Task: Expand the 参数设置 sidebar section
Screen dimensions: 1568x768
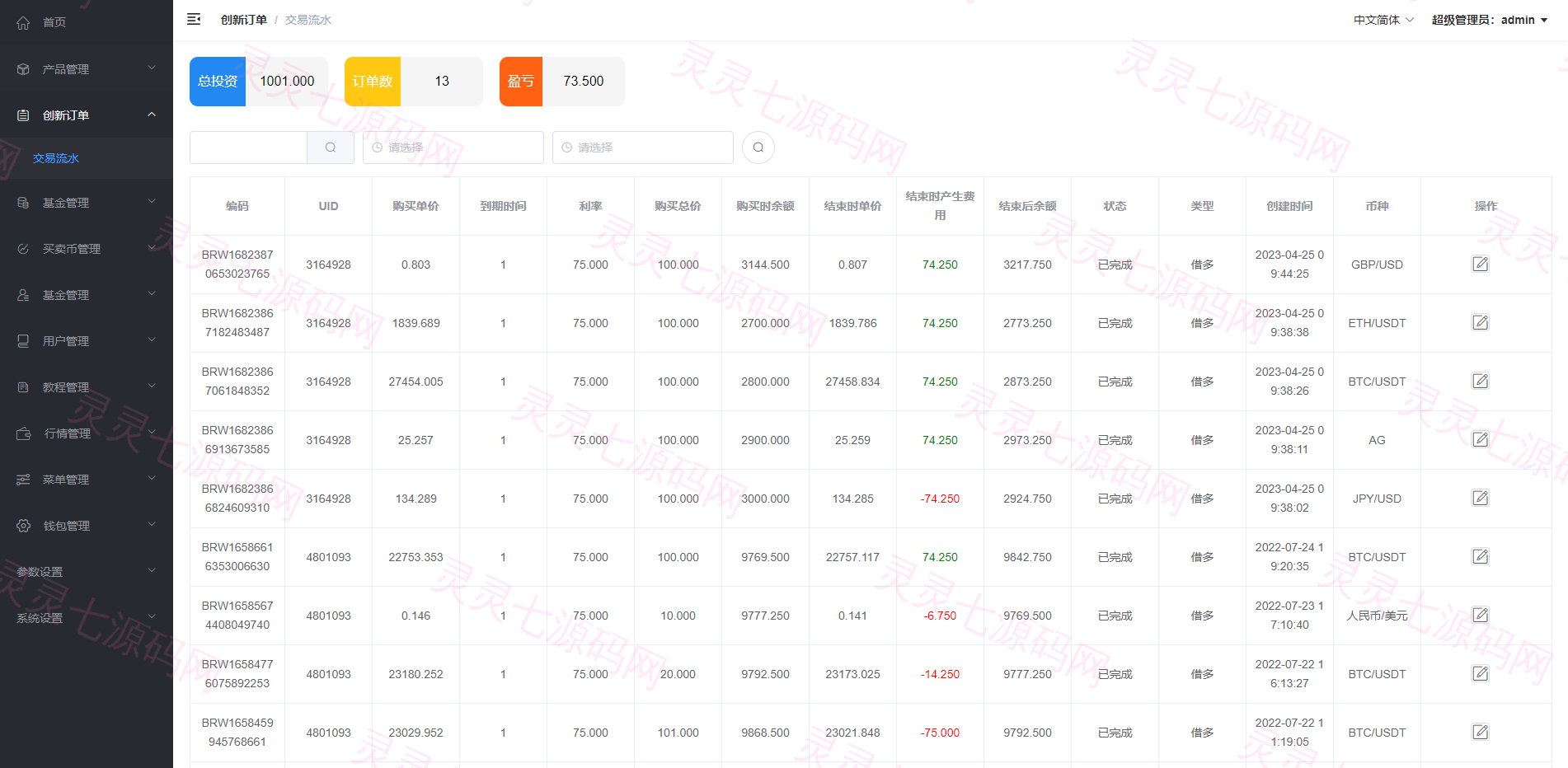Action: [x=87, y=572]
